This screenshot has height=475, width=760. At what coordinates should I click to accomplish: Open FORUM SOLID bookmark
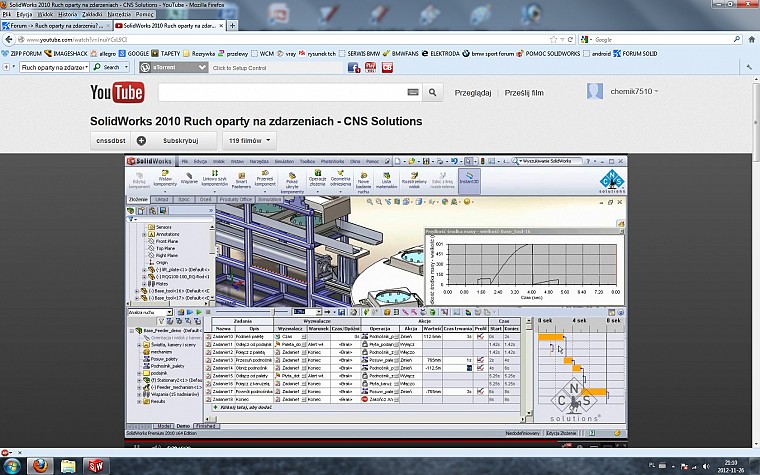click(x=635, y=53)
